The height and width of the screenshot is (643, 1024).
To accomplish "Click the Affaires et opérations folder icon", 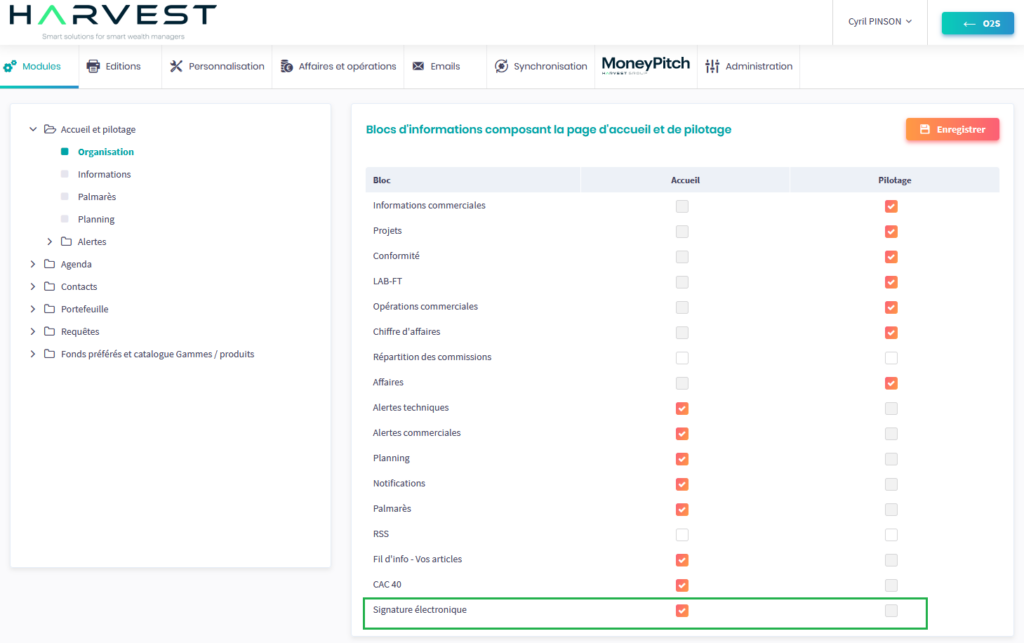I will coord(286,67).
